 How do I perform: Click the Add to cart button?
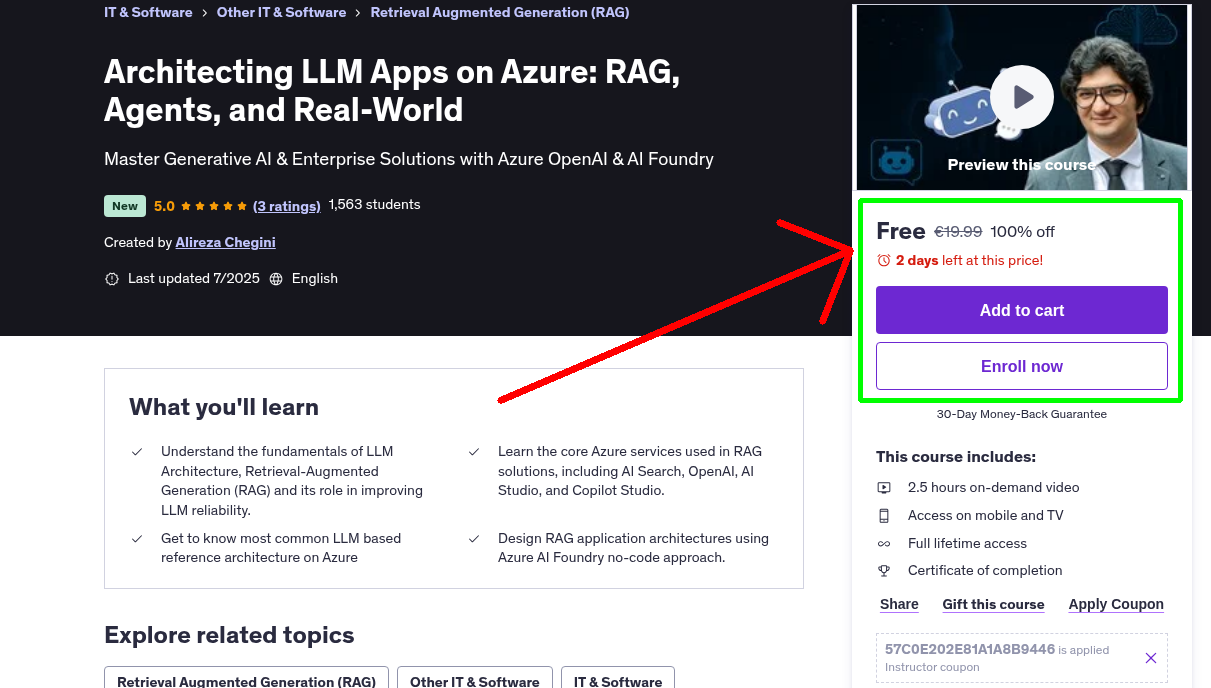coord(1022,310)
